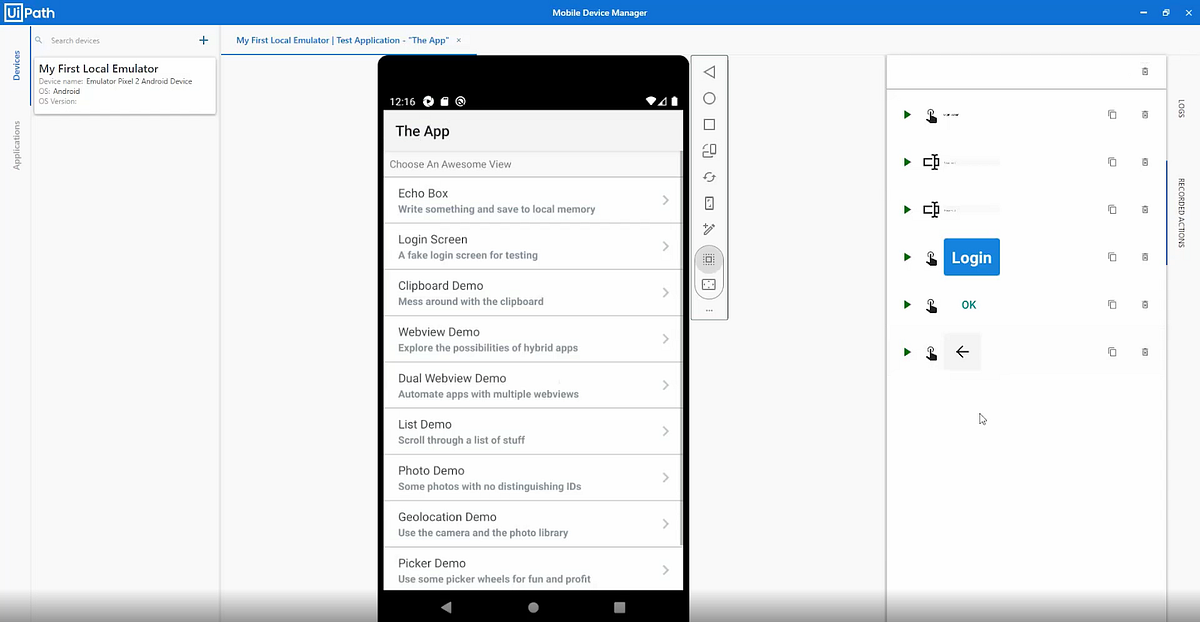Add a new device with the plus button
This screenshot has height=622, width=1200.
(203, 40)
